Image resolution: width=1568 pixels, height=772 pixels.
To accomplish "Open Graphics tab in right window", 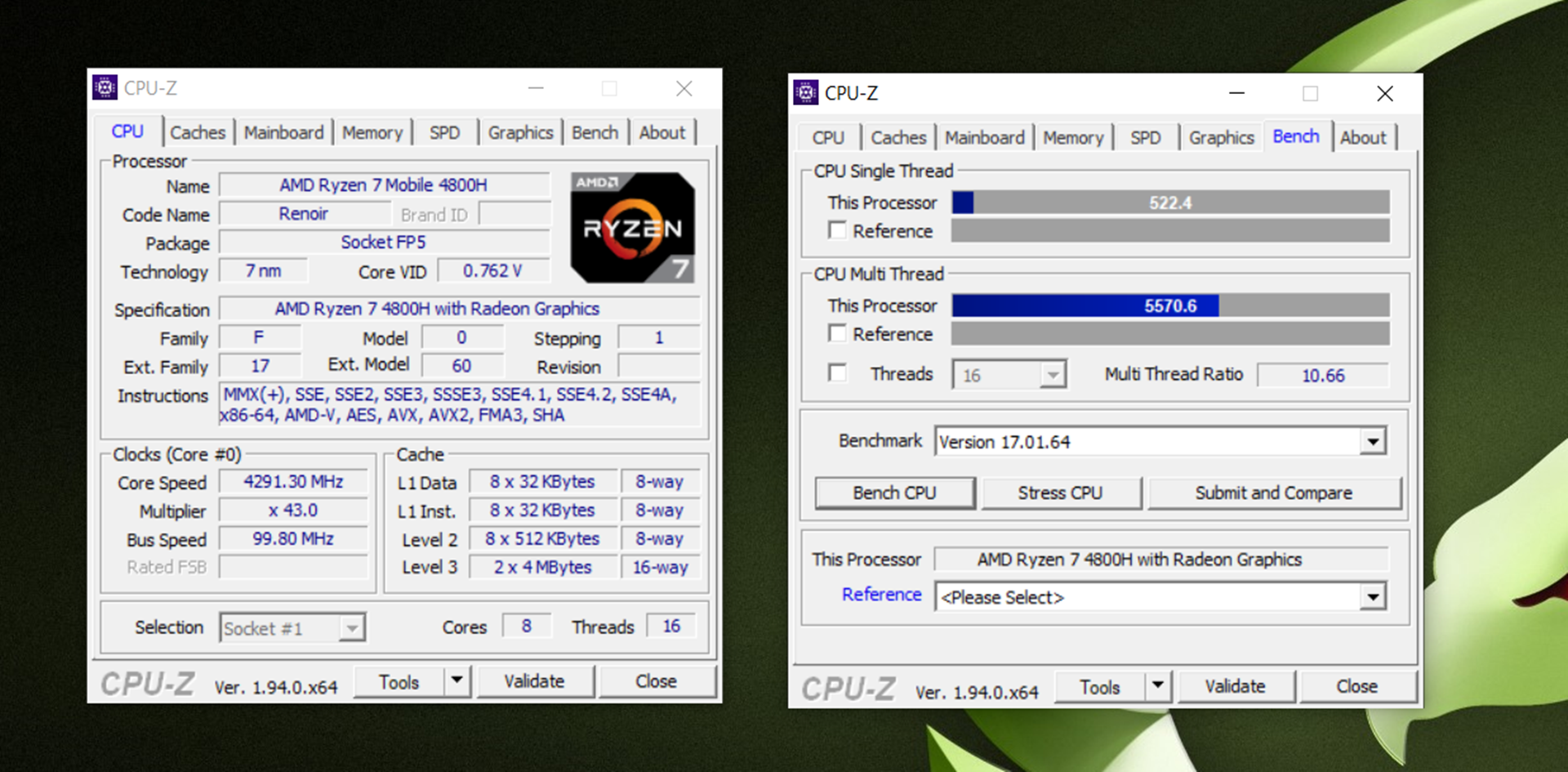I will point(1221,137).
